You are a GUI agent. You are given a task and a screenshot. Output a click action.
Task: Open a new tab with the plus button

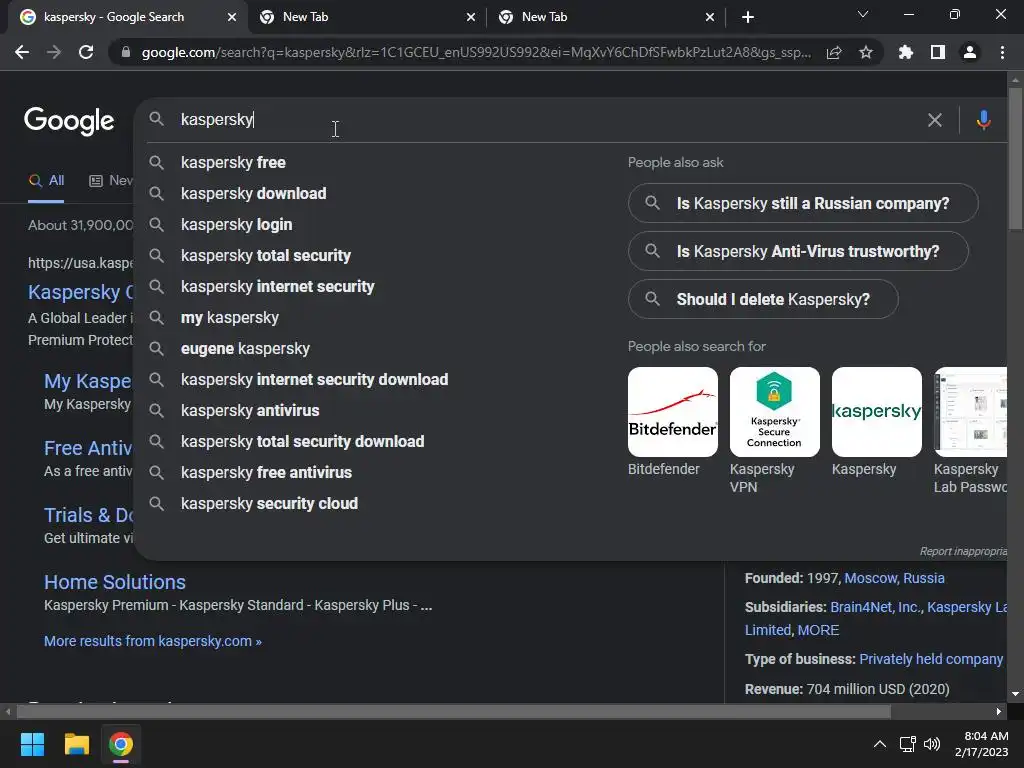pyautogui.click(x=748, y=17)
